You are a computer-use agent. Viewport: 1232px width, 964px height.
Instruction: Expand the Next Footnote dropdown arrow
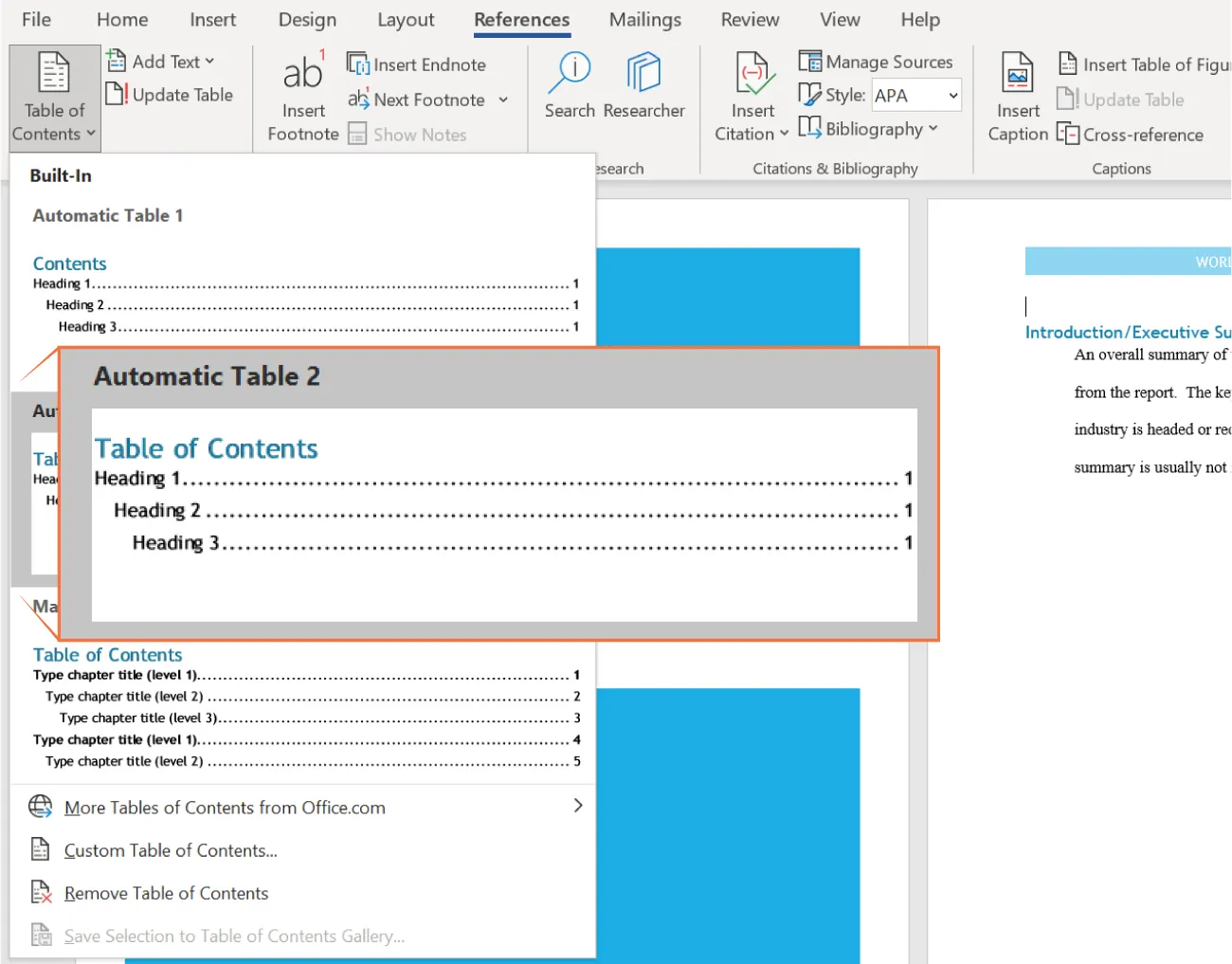coord(502,100)
